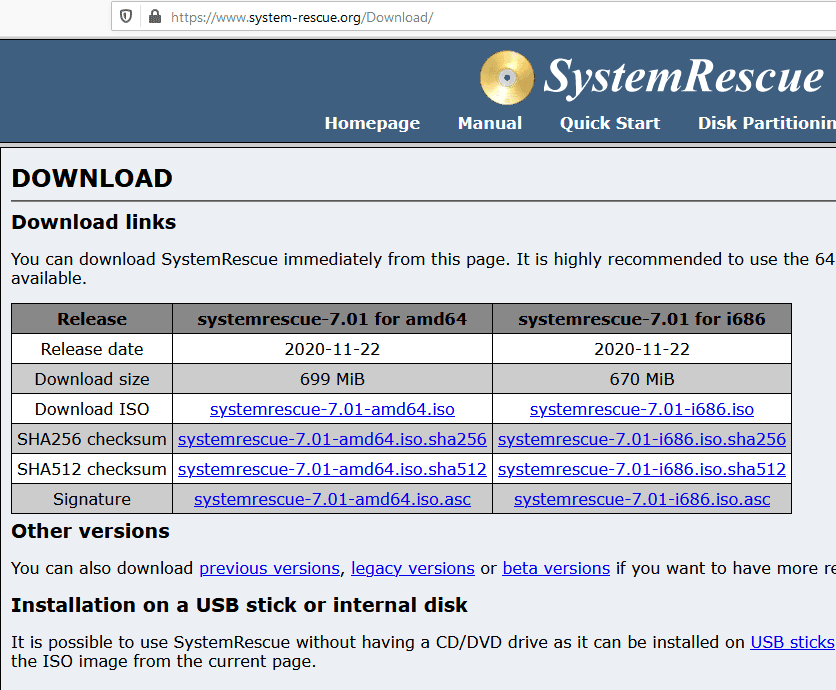Click the 'Download ISO' row label
This screenshot has width=836, height=690.
(92, 409)
